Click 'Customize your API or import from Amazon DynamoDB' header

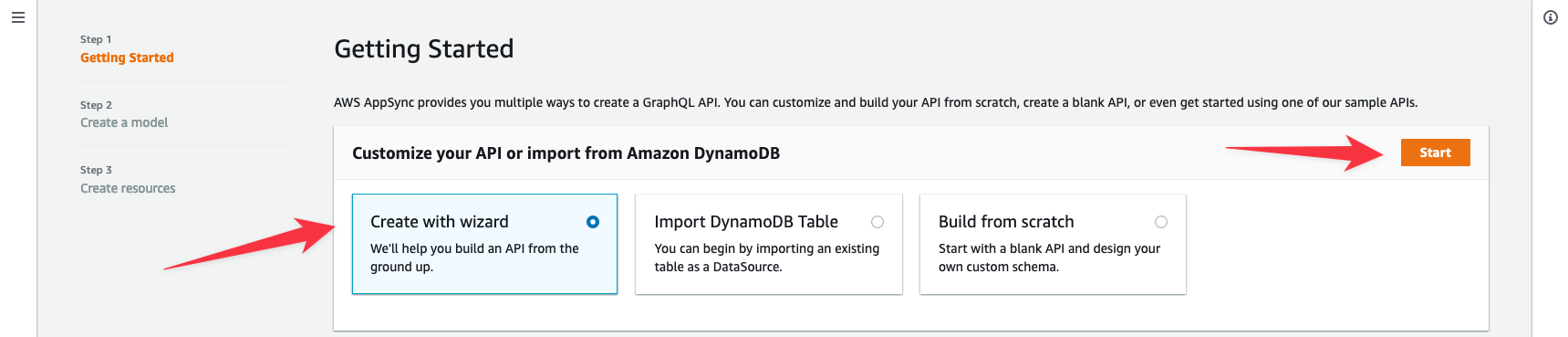tap(566, 153)
